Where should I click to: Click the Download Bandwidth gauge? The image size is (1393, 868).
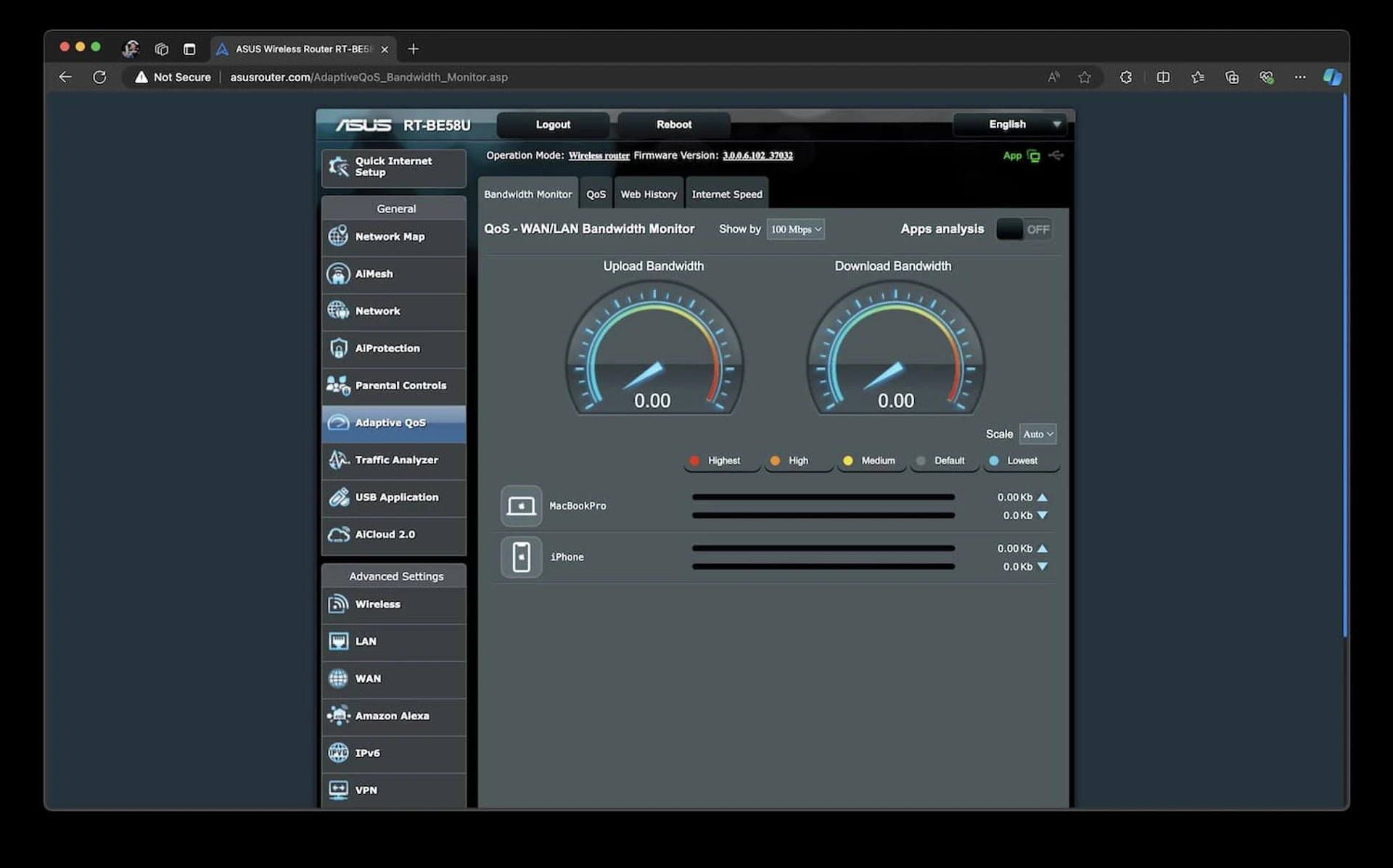[x=895, y=348]
